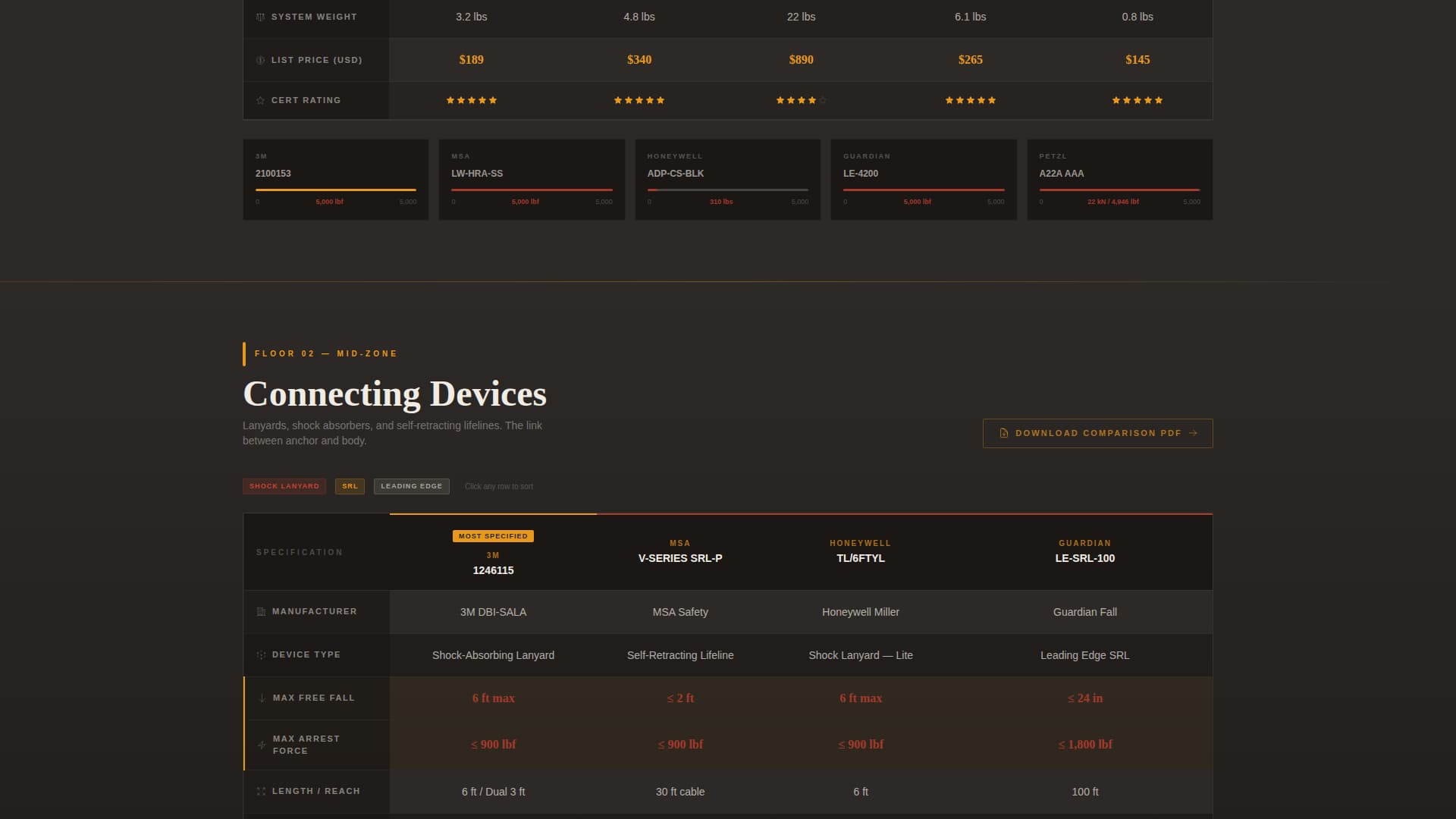Click the Max Free Fall arrow icon
The height and width of the screenshot is (819, 1456).
261,697
